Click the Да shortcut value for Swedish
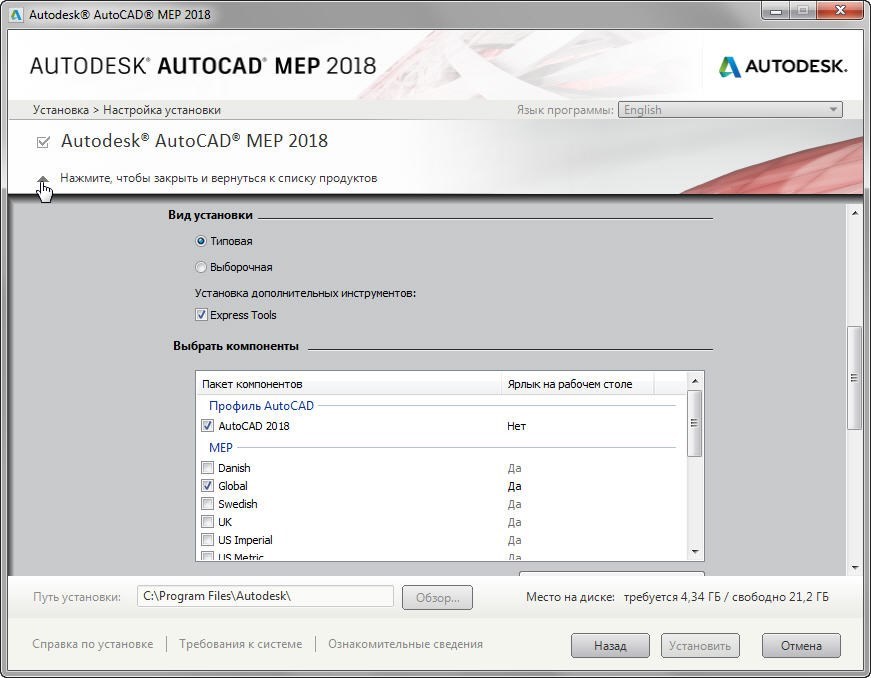The width and height of the screenshot is (871, 678). (514, 504)
